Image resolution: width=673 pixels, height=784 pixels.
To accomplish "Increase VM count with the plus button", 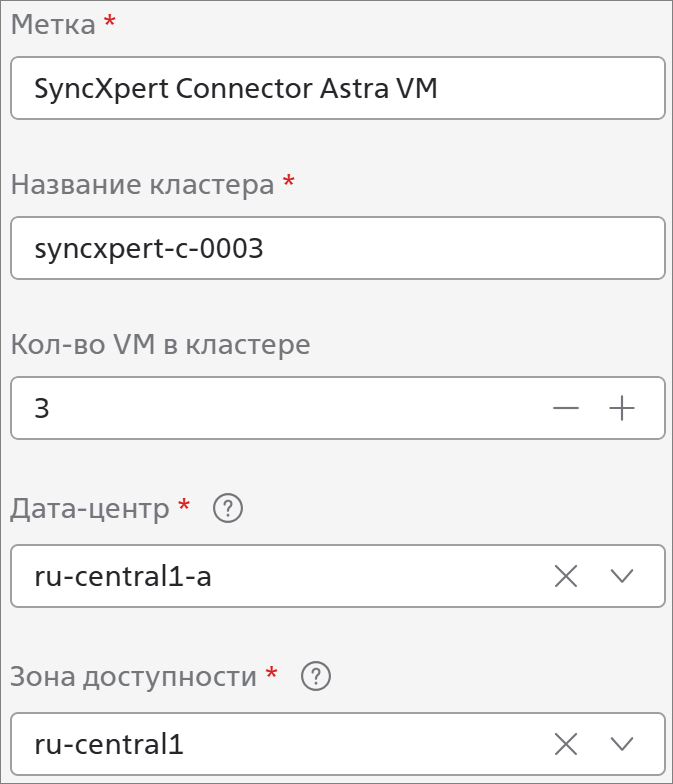I will tap(622, 408).
